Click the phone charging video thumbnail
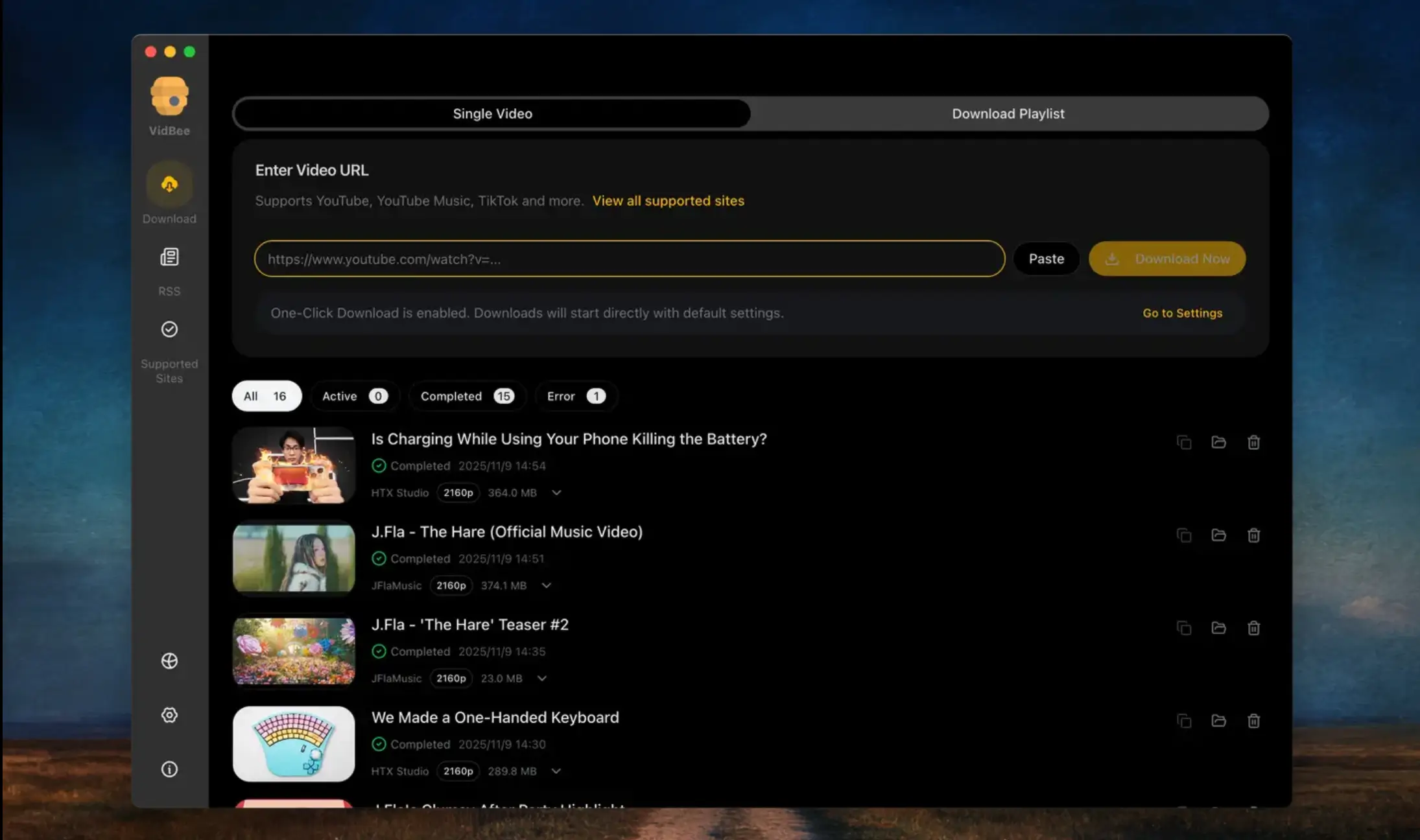Image resolution: width=1420 pixels, height=840 pixels. 294,465
